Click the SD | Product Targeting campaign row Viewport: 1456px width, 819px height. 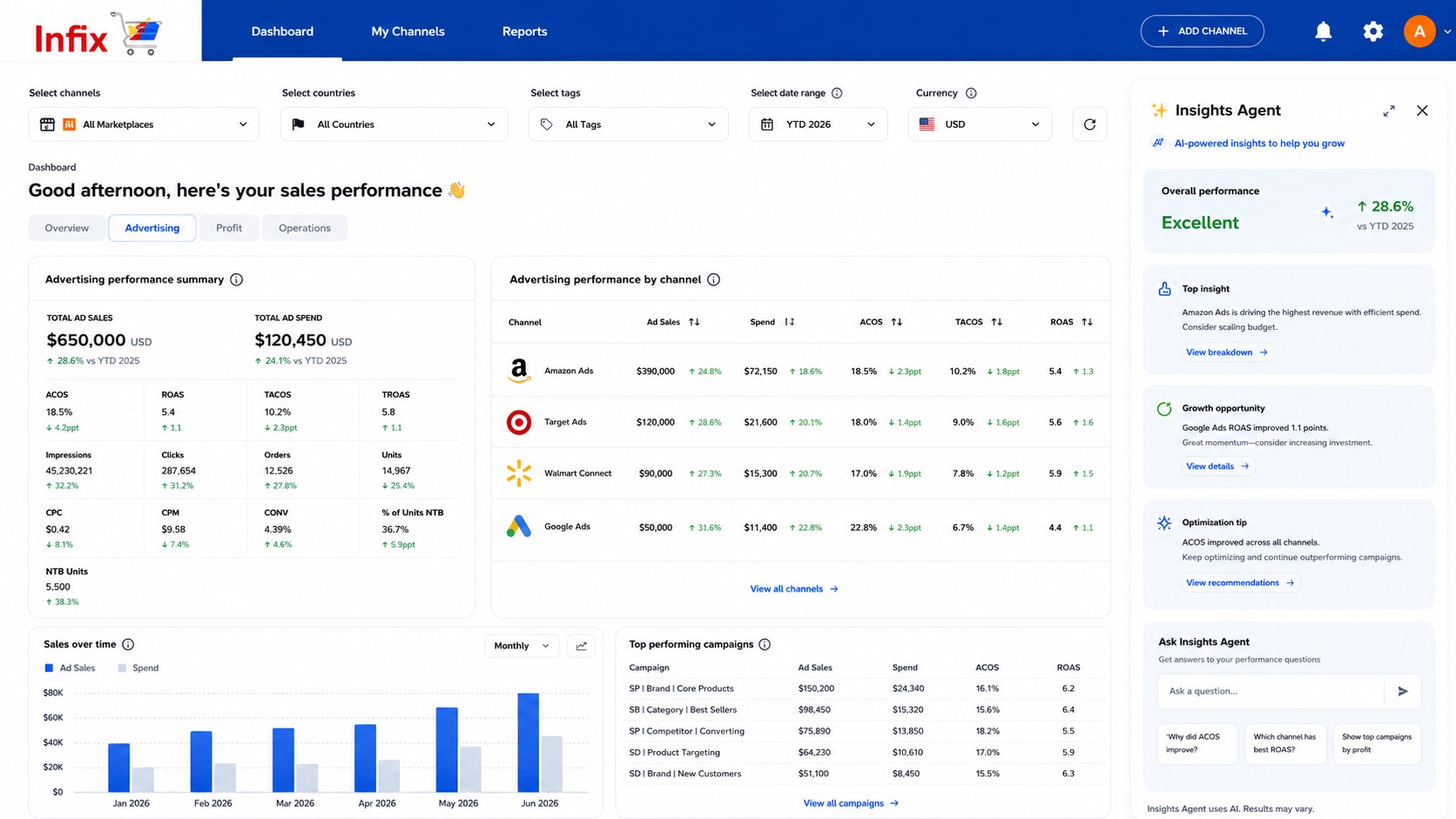pyautogui.click(x=862, y=753)
